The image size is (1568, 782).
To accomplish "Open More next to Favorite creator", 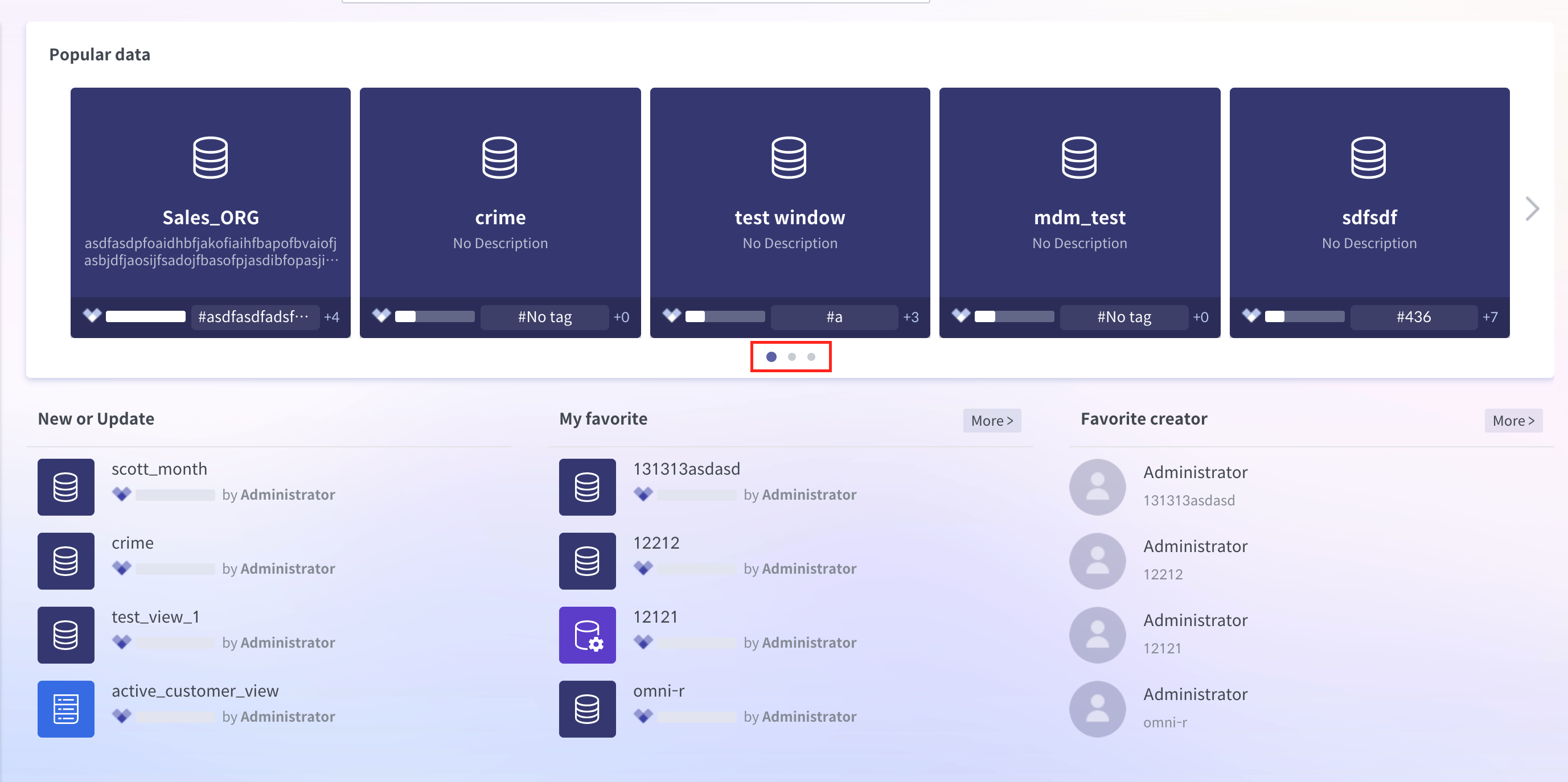I will 1513,420.
